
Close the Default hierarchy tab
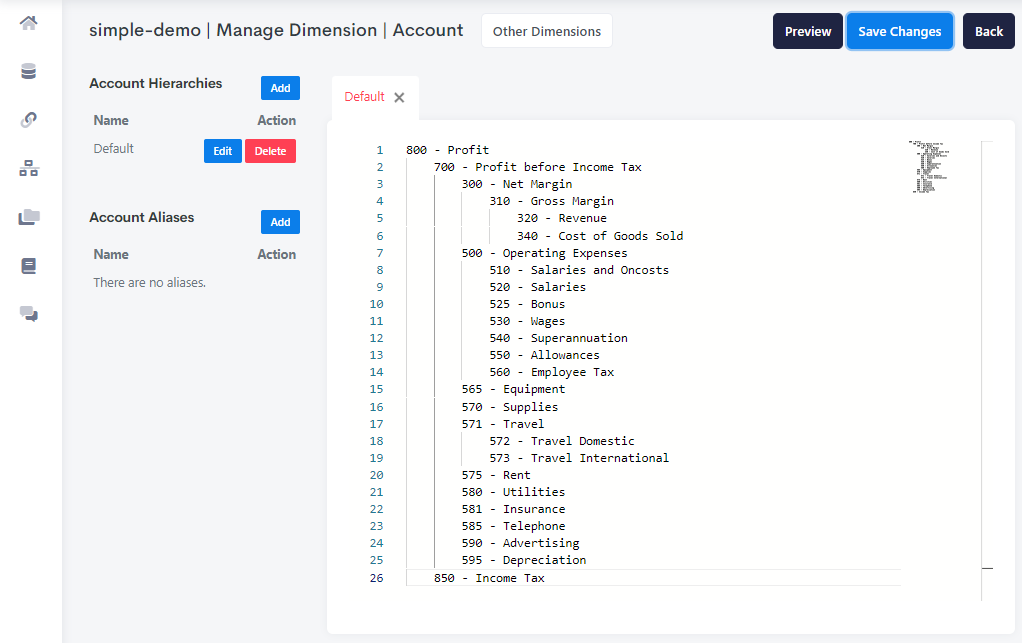(x=399, y=97)
